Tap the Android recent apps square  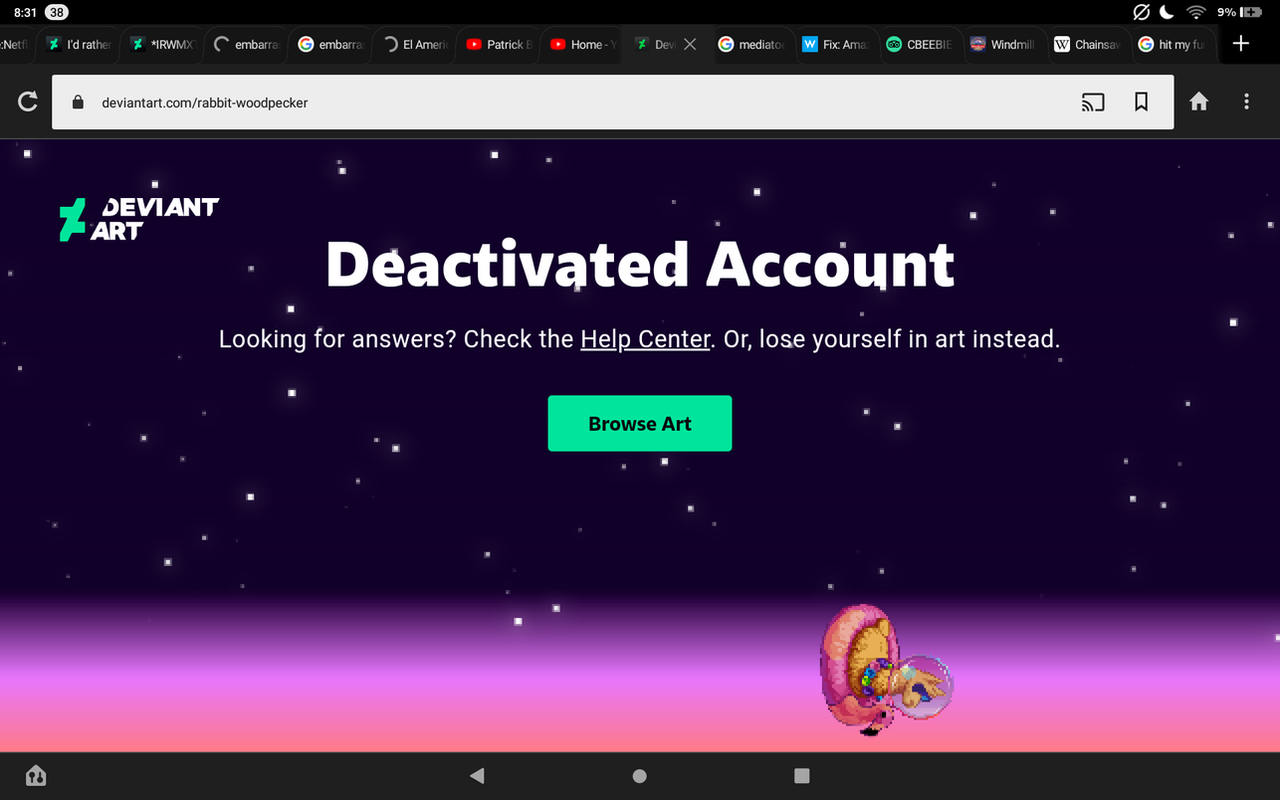(x=801, y=775)
